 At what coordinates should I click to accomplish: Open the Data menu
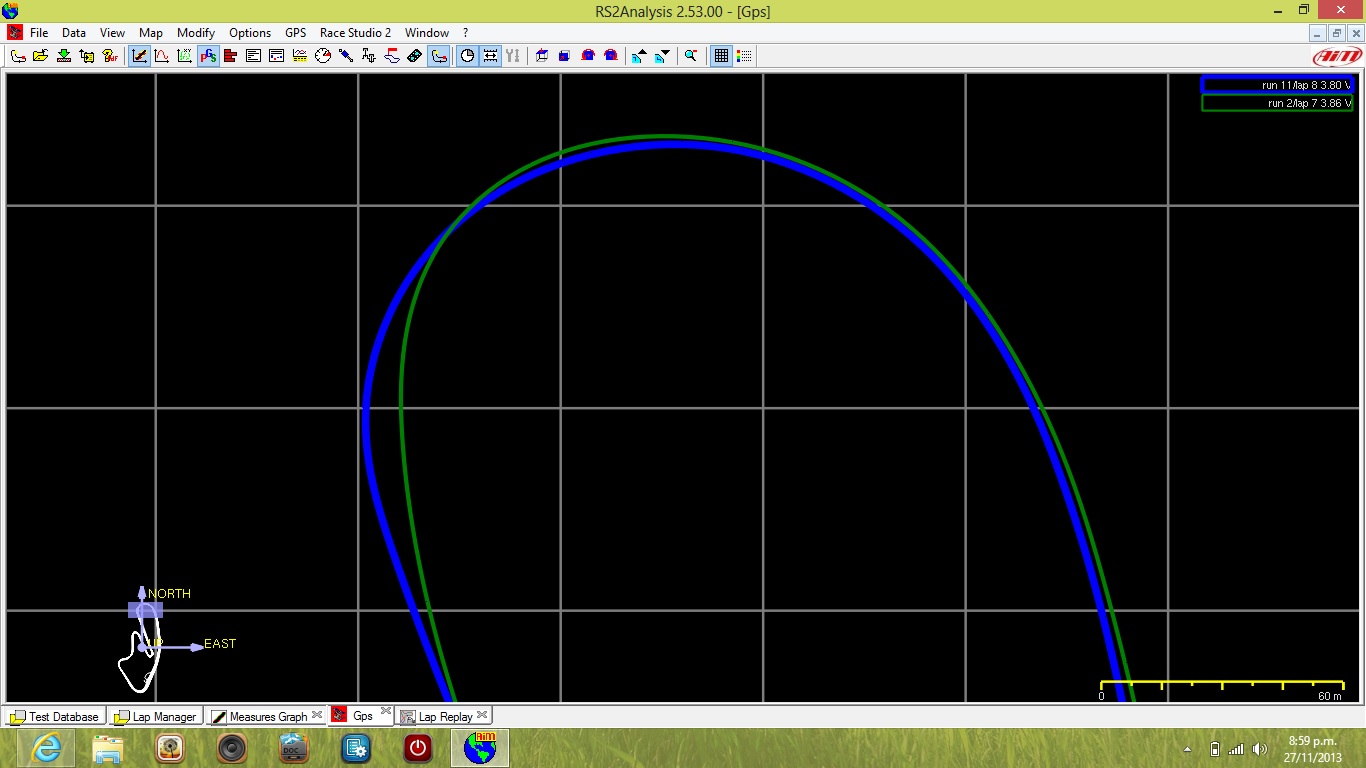point(74,33)
